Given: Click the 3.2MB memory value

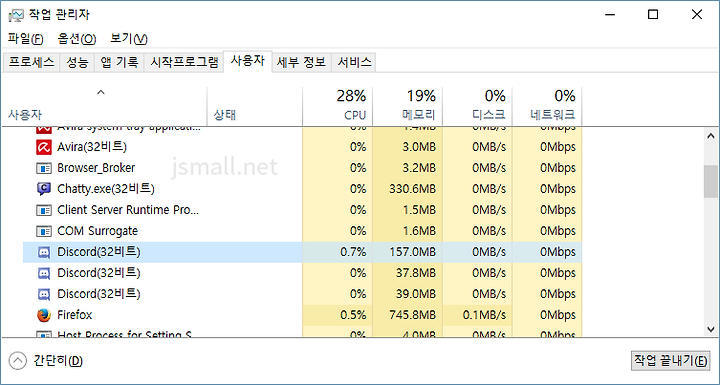Looking at the screenshot, I should [419, 168].
